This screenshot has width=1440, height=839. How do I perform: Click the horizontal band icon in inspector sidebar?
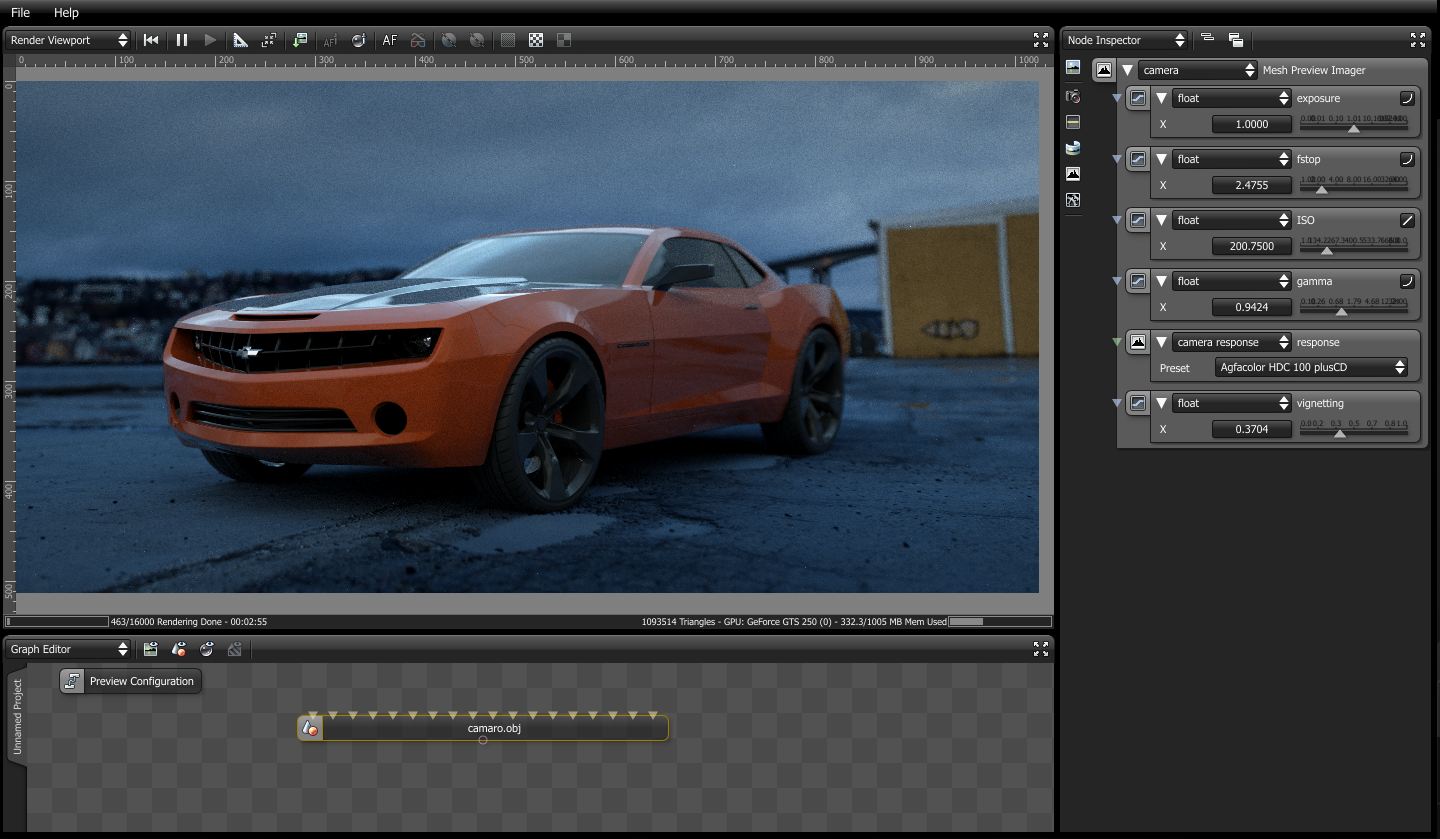tap(1073, 122)
